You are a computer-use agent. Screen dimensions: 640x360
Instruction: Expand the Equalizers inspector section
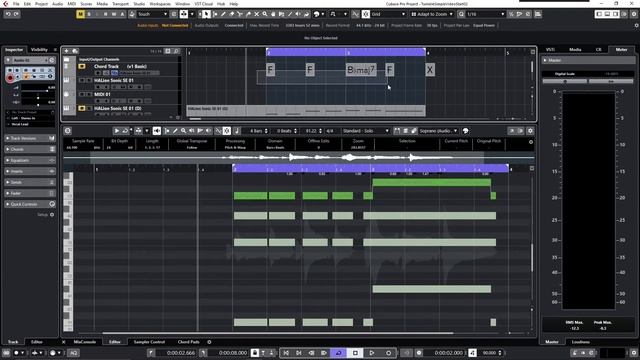point(30,160)
